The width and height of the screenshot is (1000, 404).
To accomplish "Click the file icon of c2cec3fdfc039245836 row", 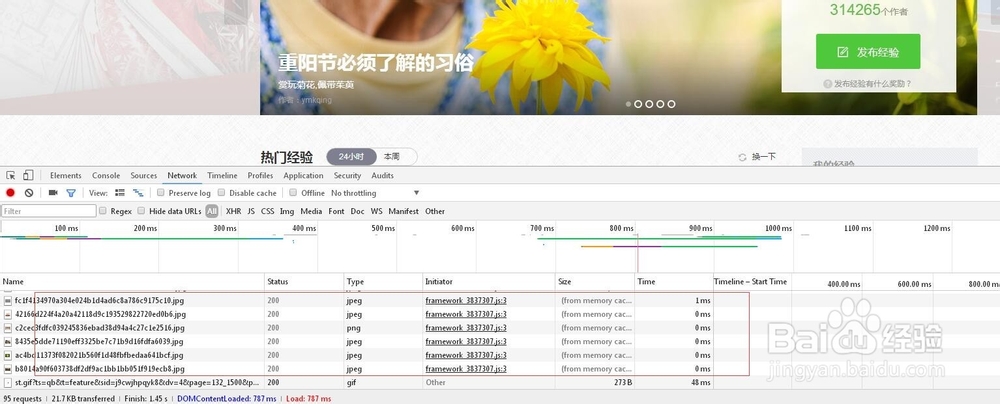I will [8, 327].
